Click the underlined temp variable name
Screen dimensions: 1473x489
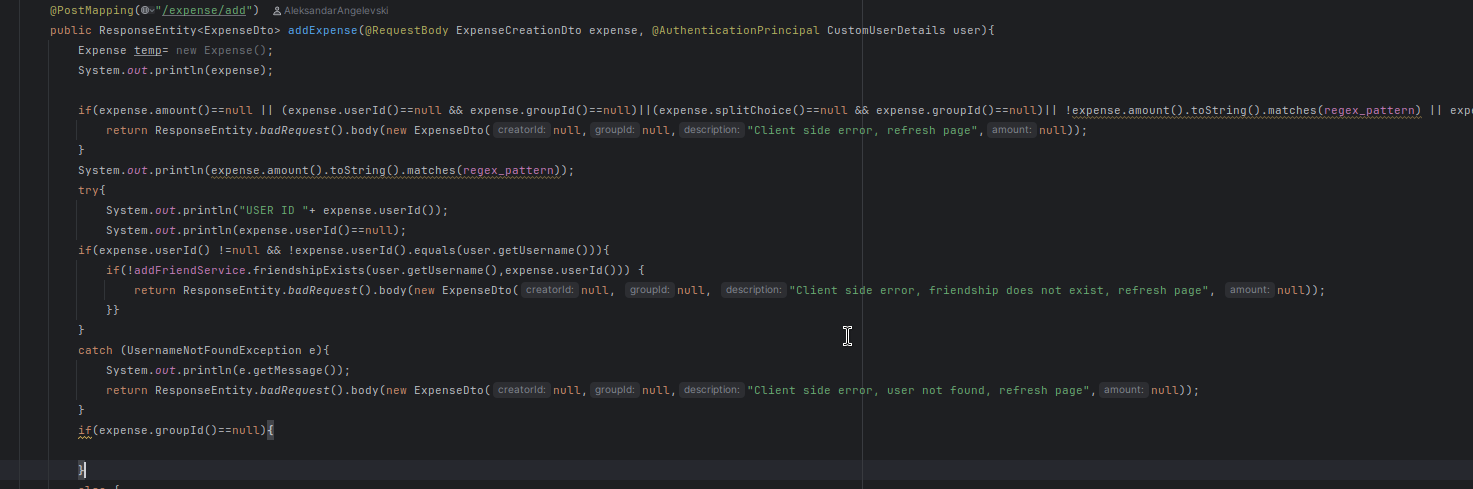pos(147,50)
